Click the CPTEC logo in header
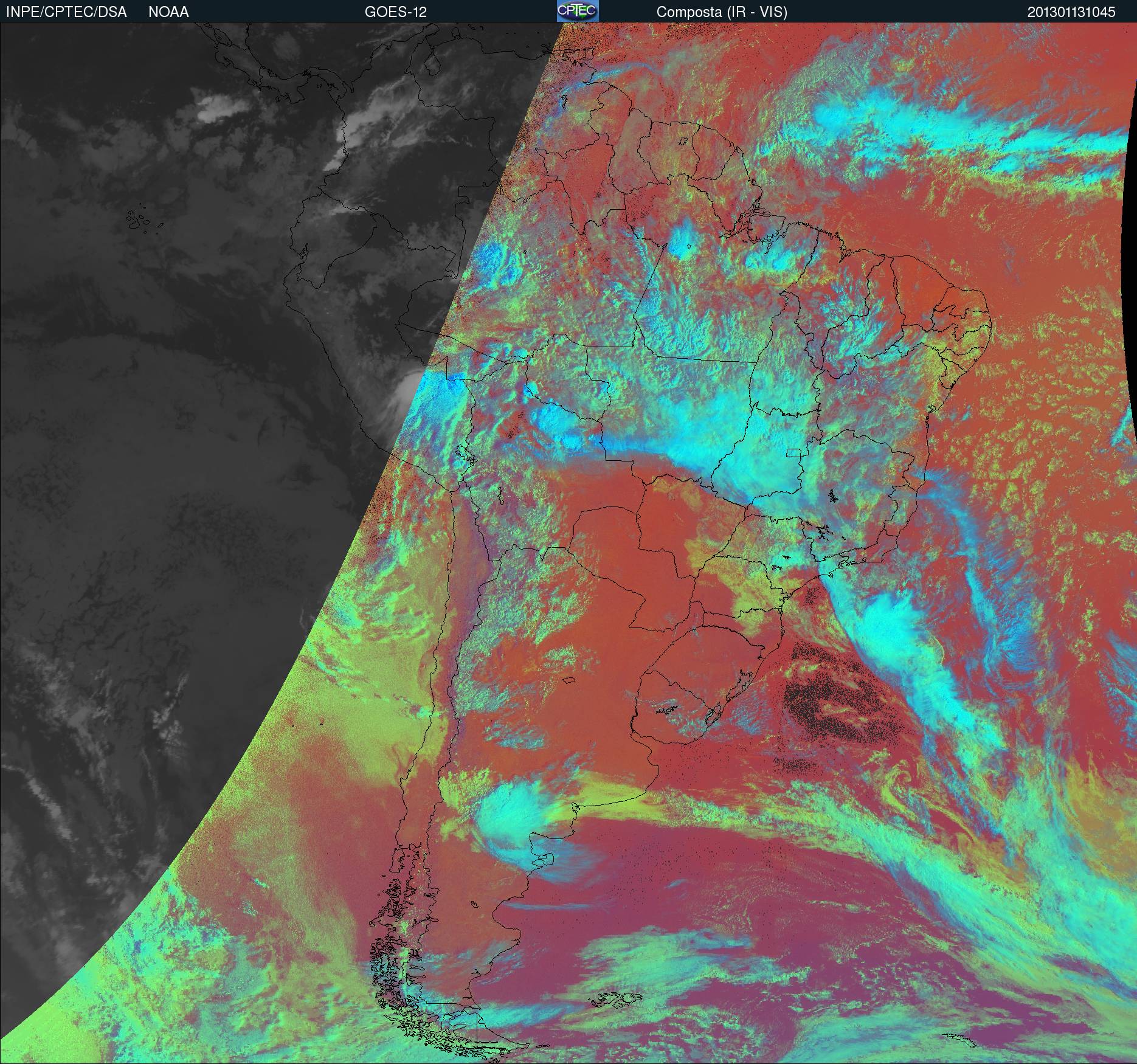The height and width of the screenshot is (1064, 1137). [x=578, y=11]
